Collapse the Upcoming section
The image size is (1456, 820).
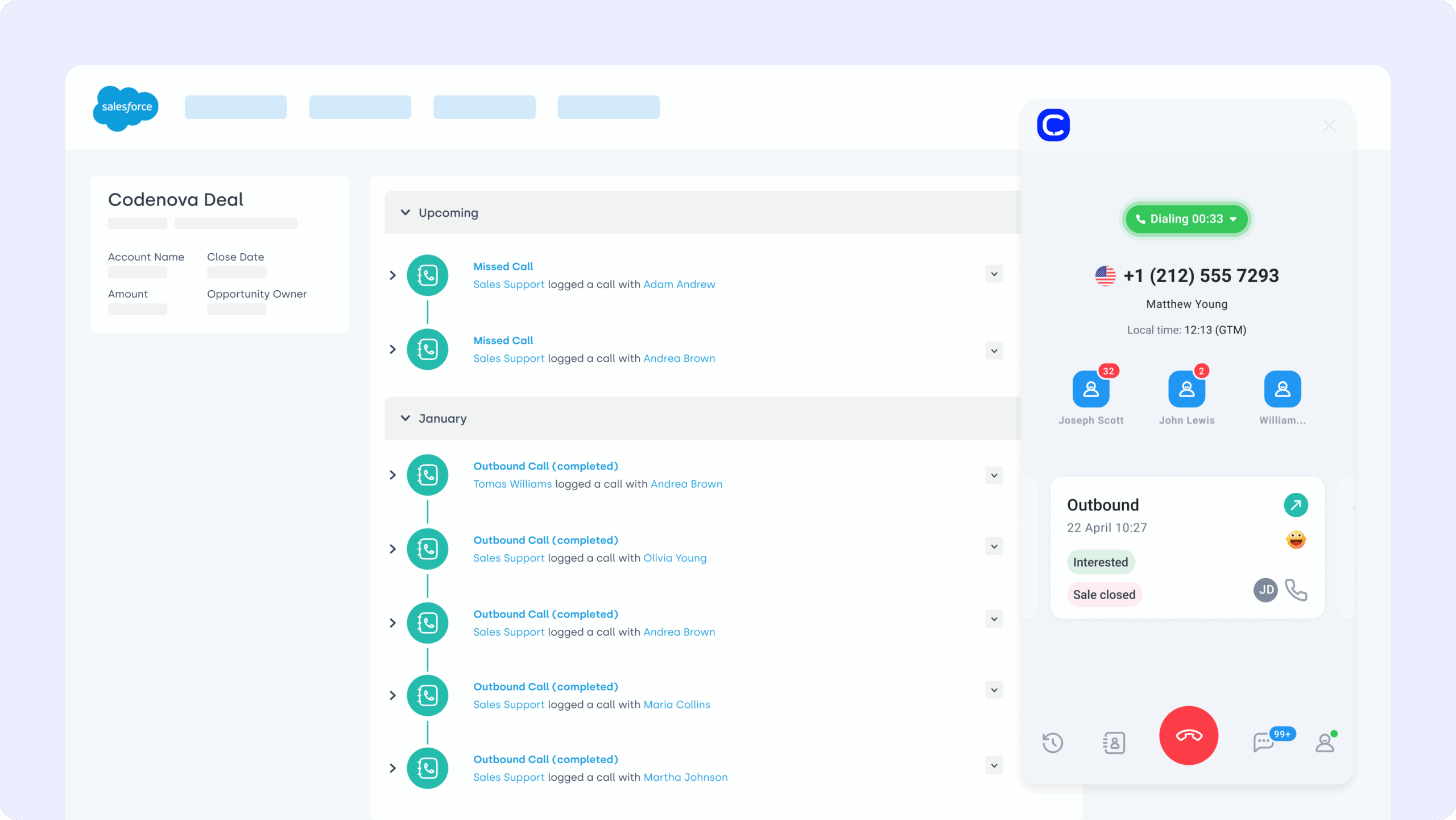coord(405,212)
